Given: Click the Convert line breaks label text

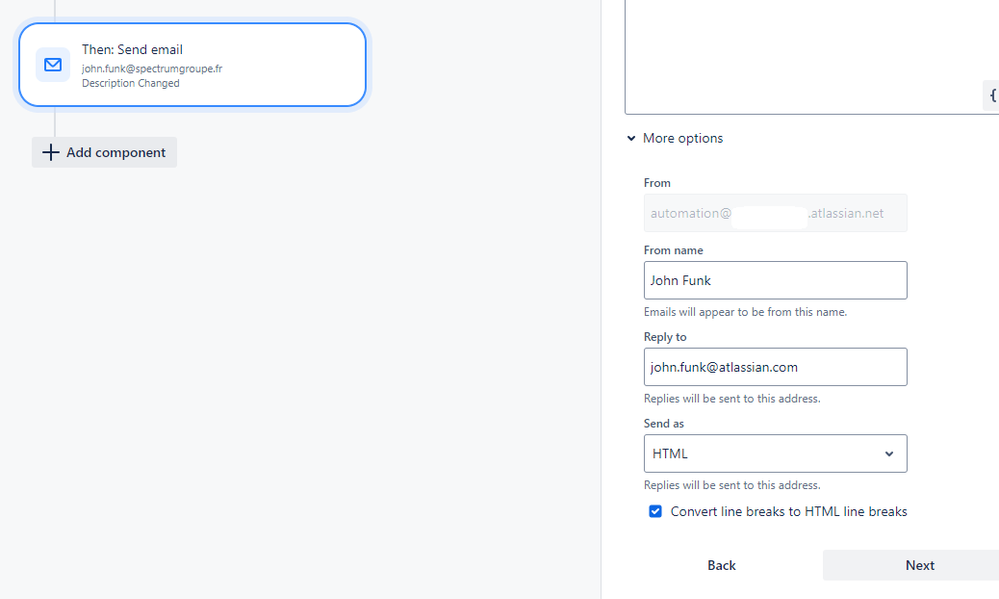Looking at the screenshot, I should pyautogui.click(x=789, y=512).
